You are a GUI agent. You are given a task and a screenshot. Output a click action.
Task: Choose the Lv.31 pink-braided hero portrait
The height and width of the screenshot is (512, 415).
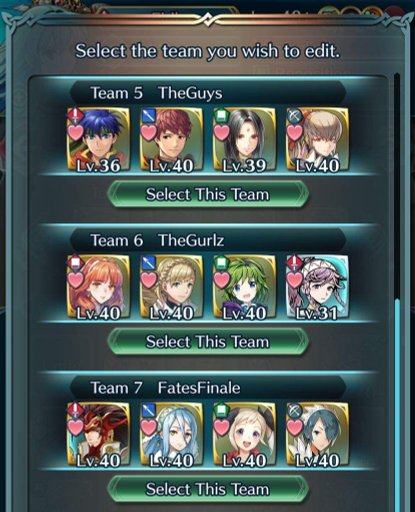pos(317,287)
